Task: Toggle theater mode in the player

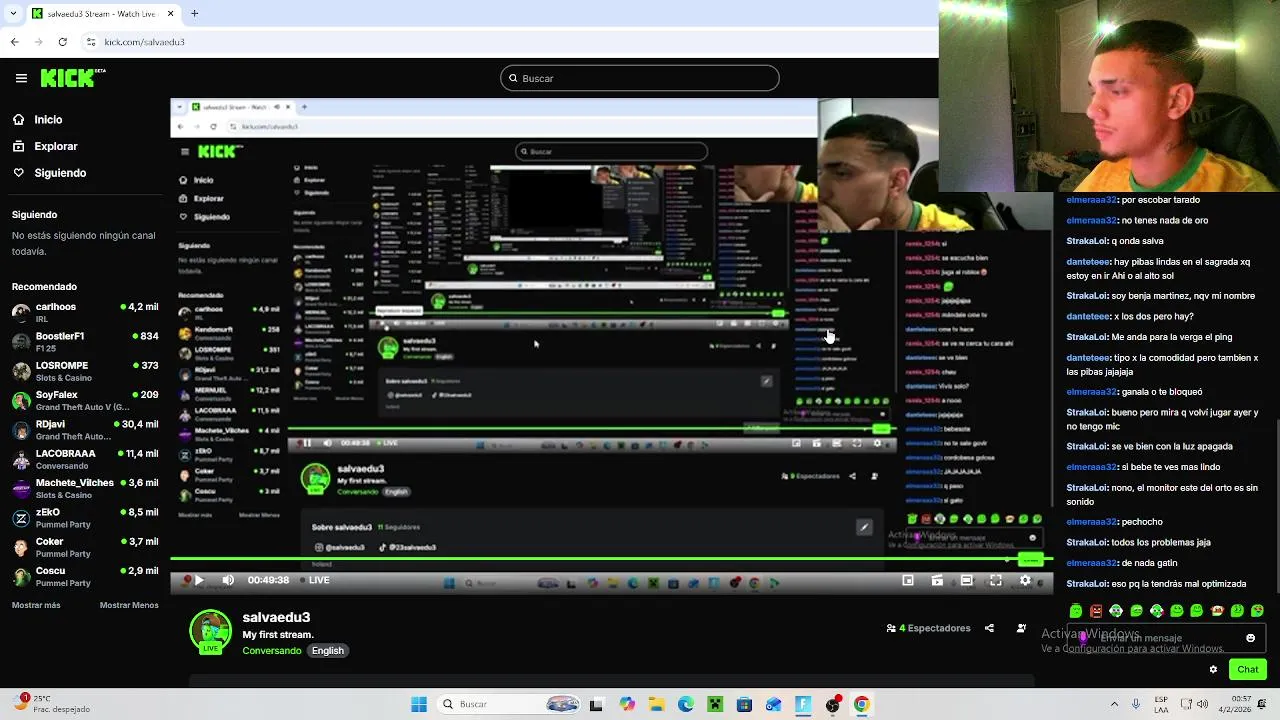Action: pyautogui.click(x=966, y=580)
